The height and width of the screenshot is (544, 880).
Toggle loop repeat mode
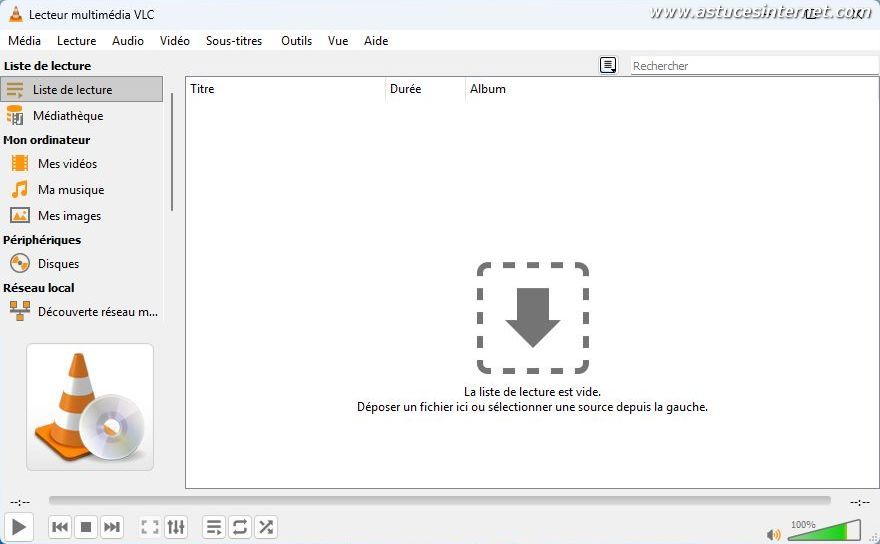pyautogui.click(x=240, y=527)
